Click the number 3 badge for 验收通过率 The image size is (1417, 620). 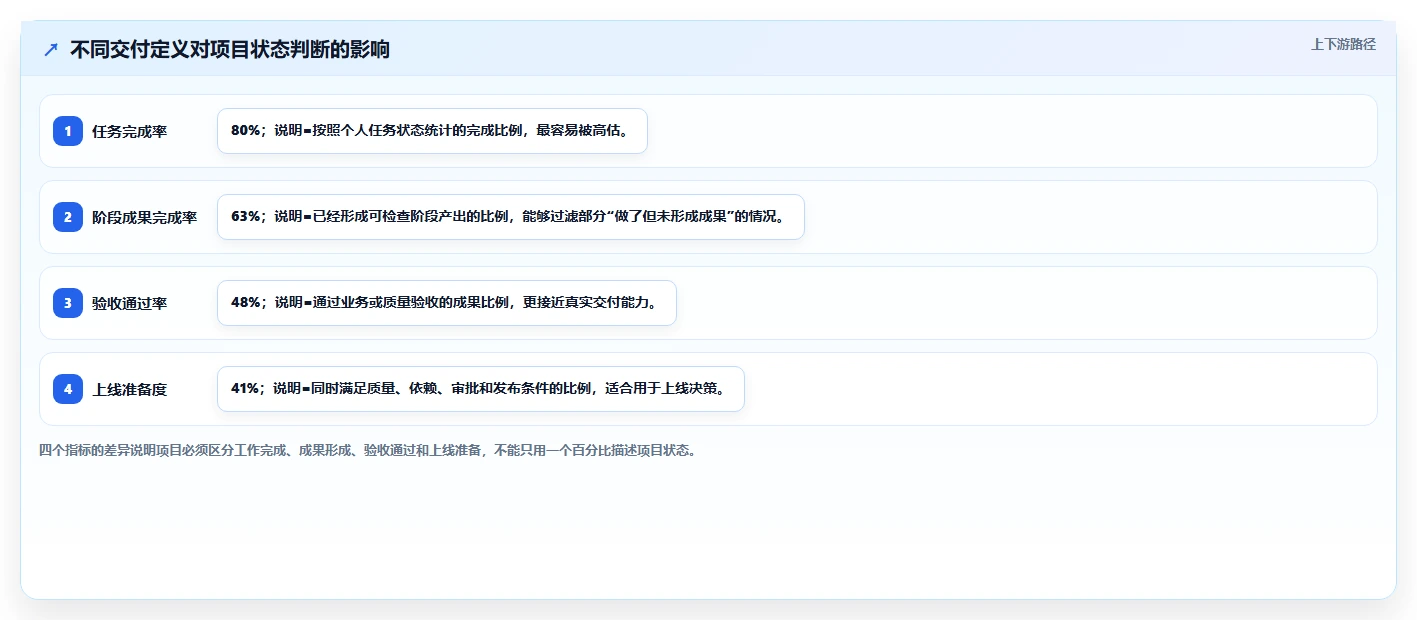(x=68, y=303)
